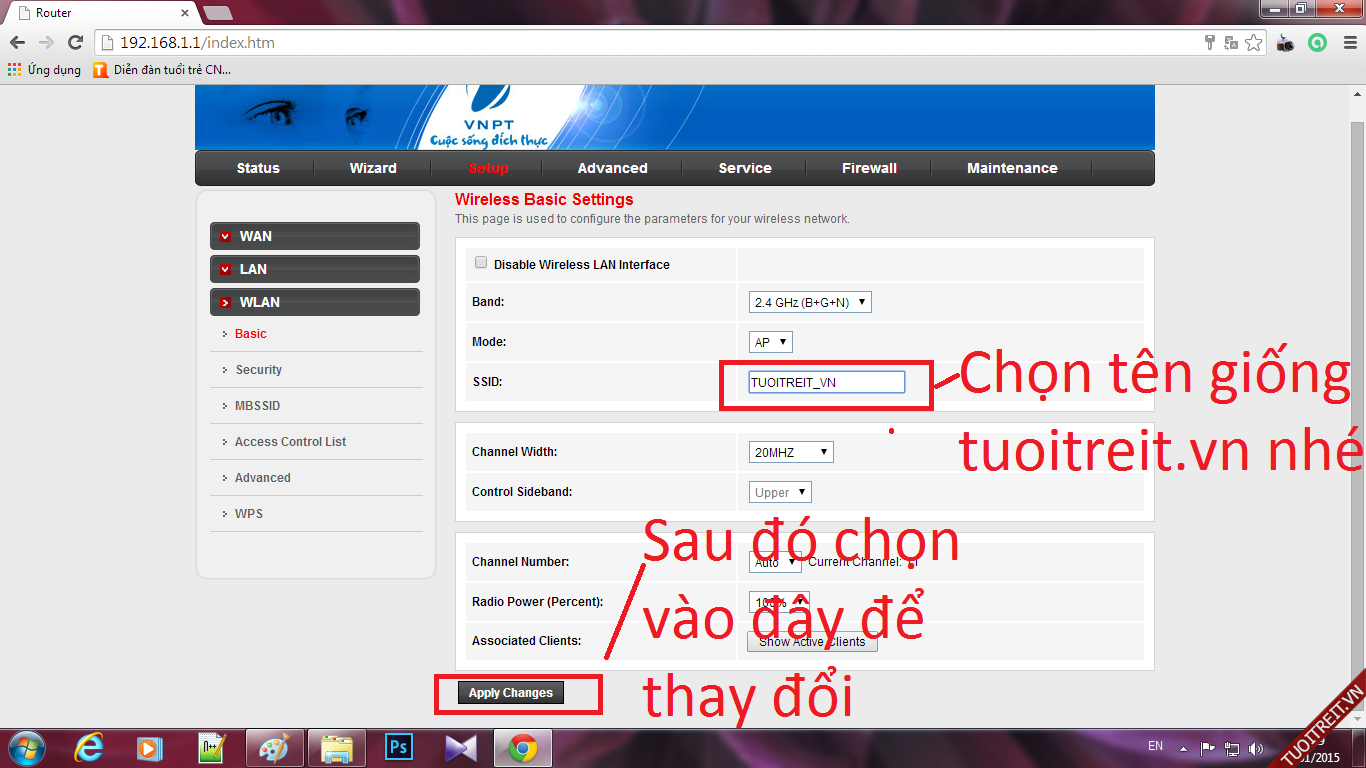Click the Apply Changes button
This screenshot has height=768, width=1366.
(511, 693)
